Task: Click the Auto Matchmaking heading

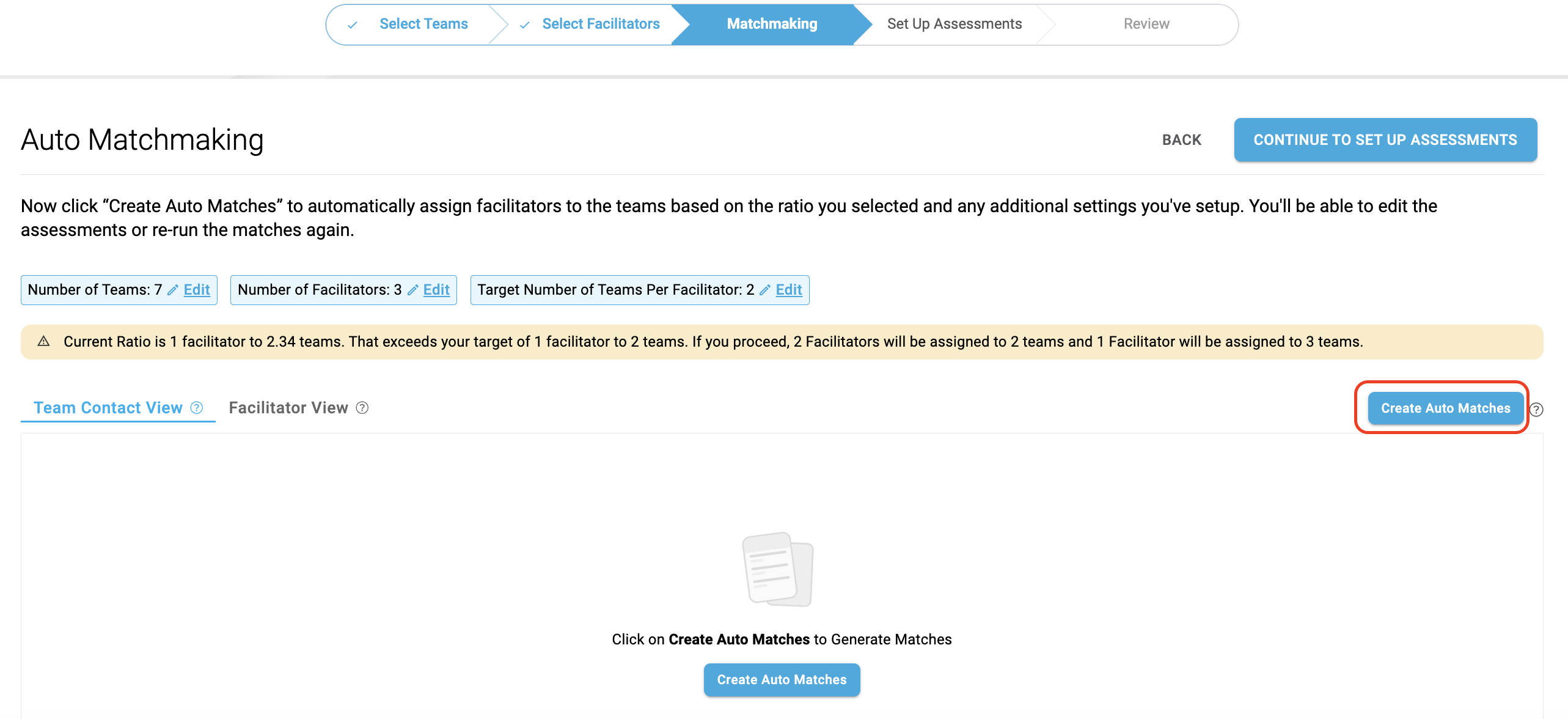Action: [142, 140]
